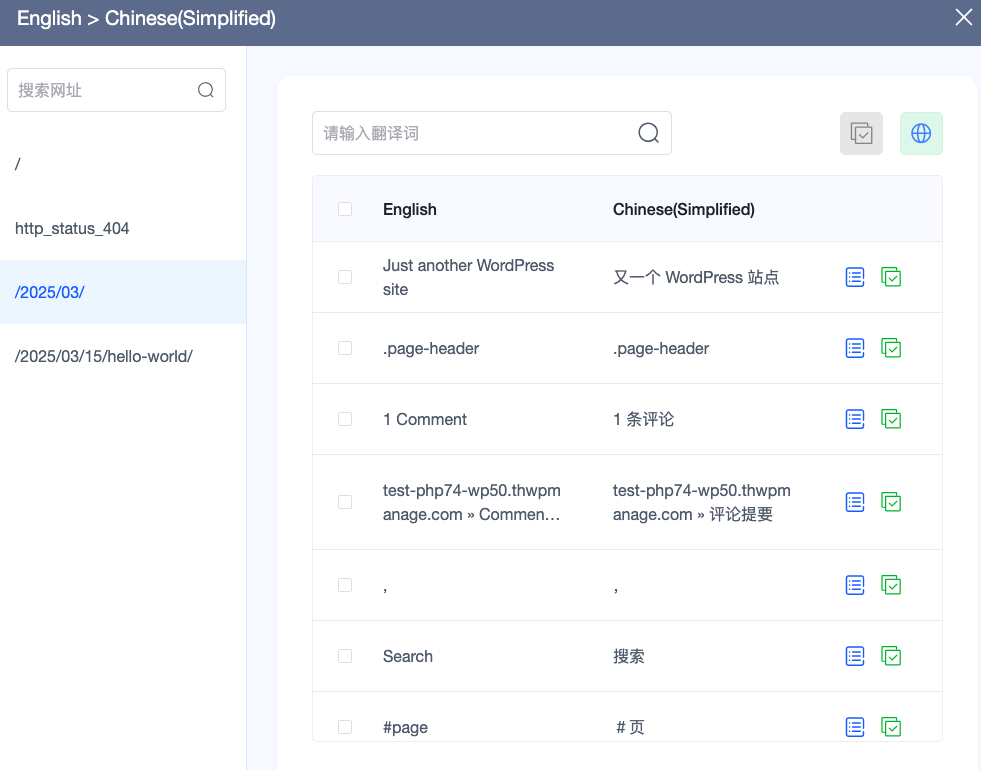This screenshot has height=770, width=981.
Task: Select the '/' root URL in sidebar
Action: 19,164
